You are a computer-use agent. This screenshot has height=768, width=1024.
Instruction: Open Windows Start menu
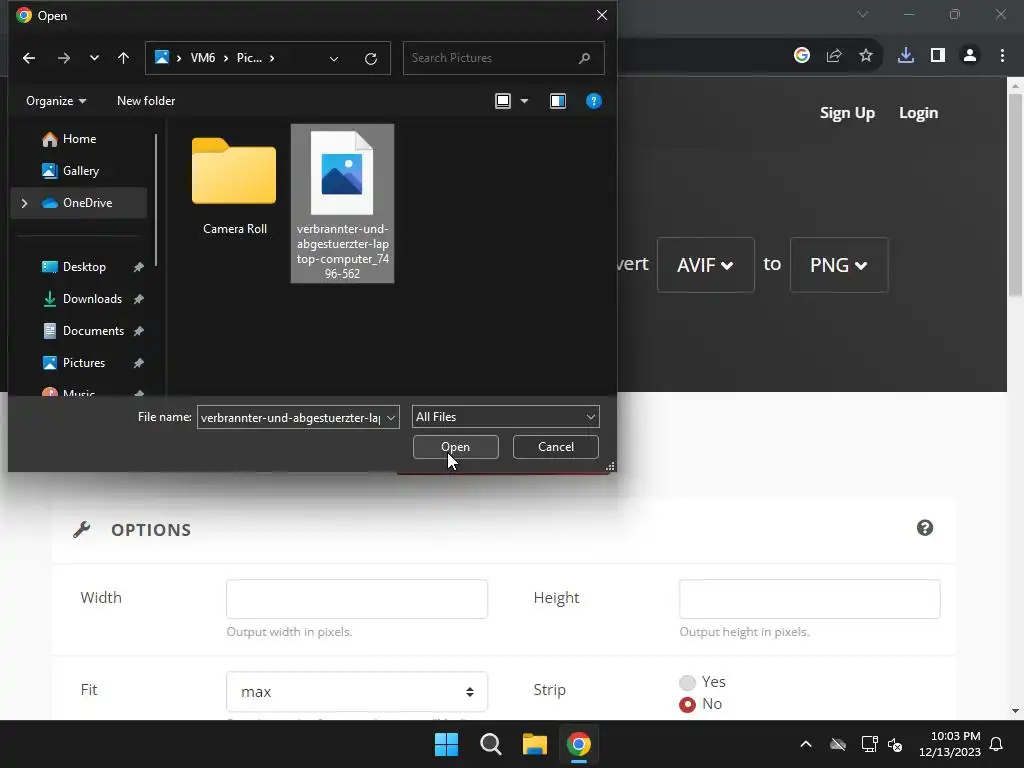pyautogui.click(x=447, y=744)
